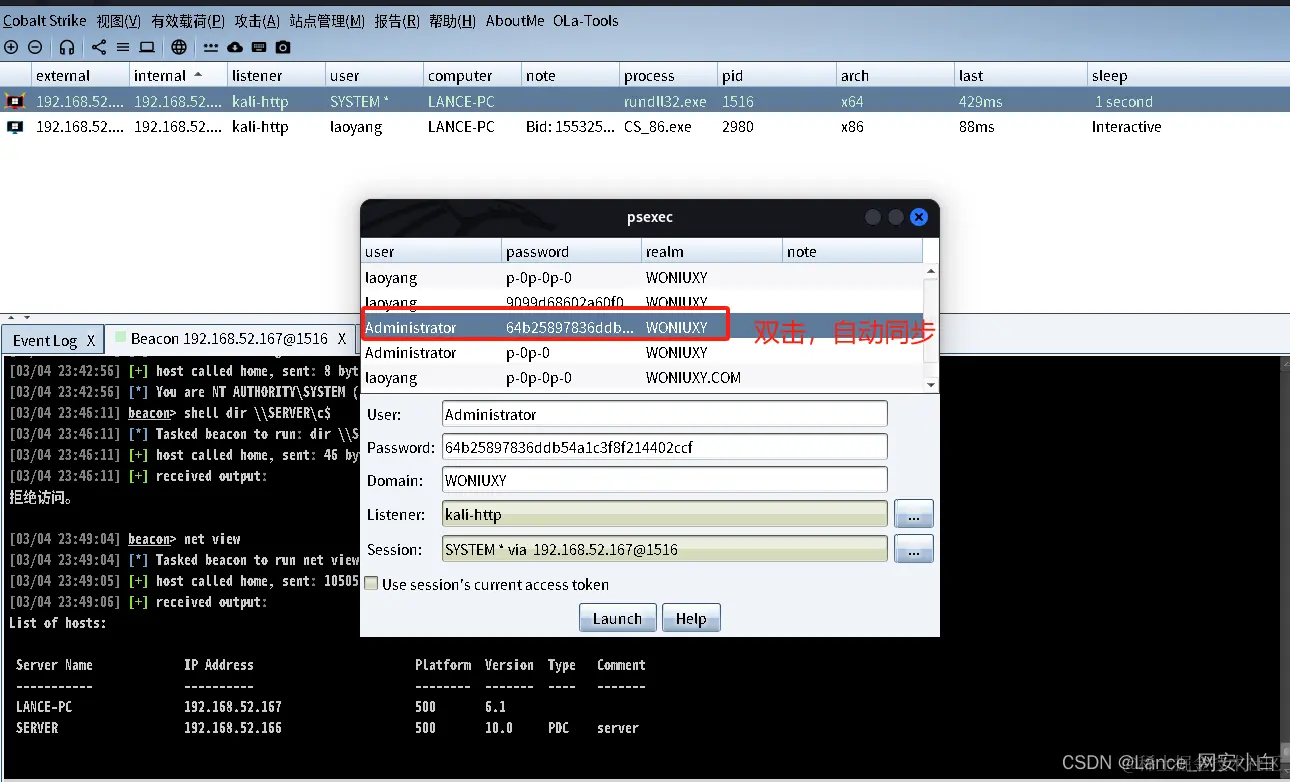The width and height of the screenshot is (1290, 782).
Task: Sort credentials by realm column header
Action: pyautogui.click(x=712, y=251)
